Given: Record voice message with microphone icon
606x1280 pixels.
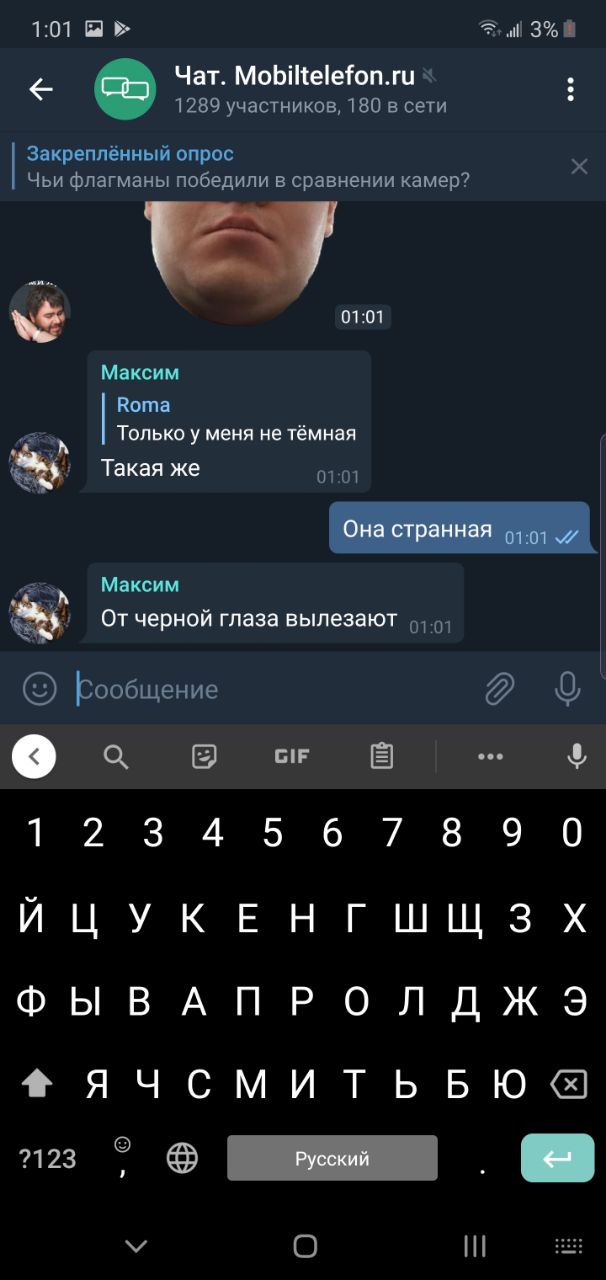Looking at the screenshot, I should pyautogui.click(x=568, y=689).
